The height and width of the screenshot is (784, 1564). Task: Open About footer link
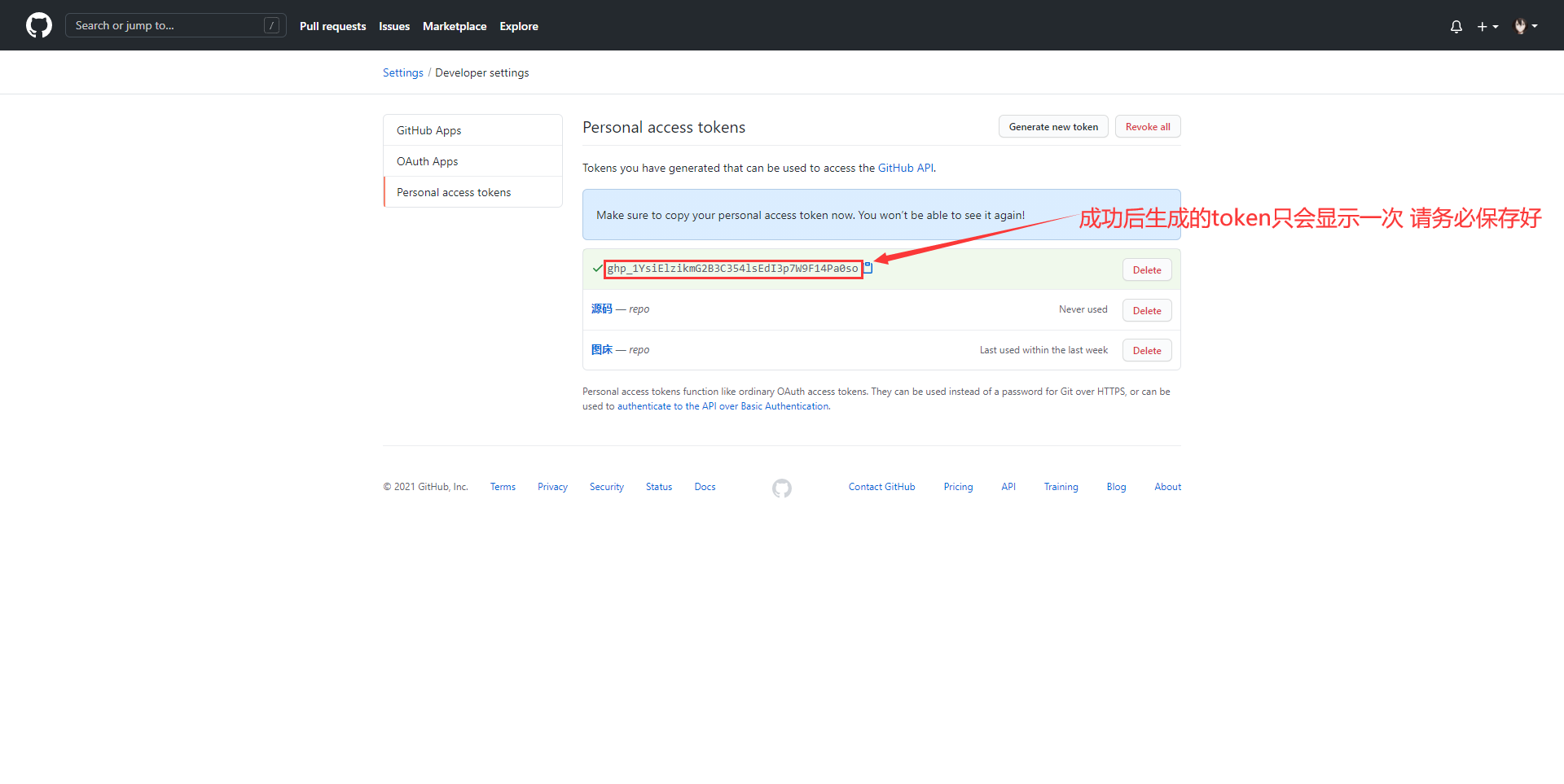[x=1167, y=487]
